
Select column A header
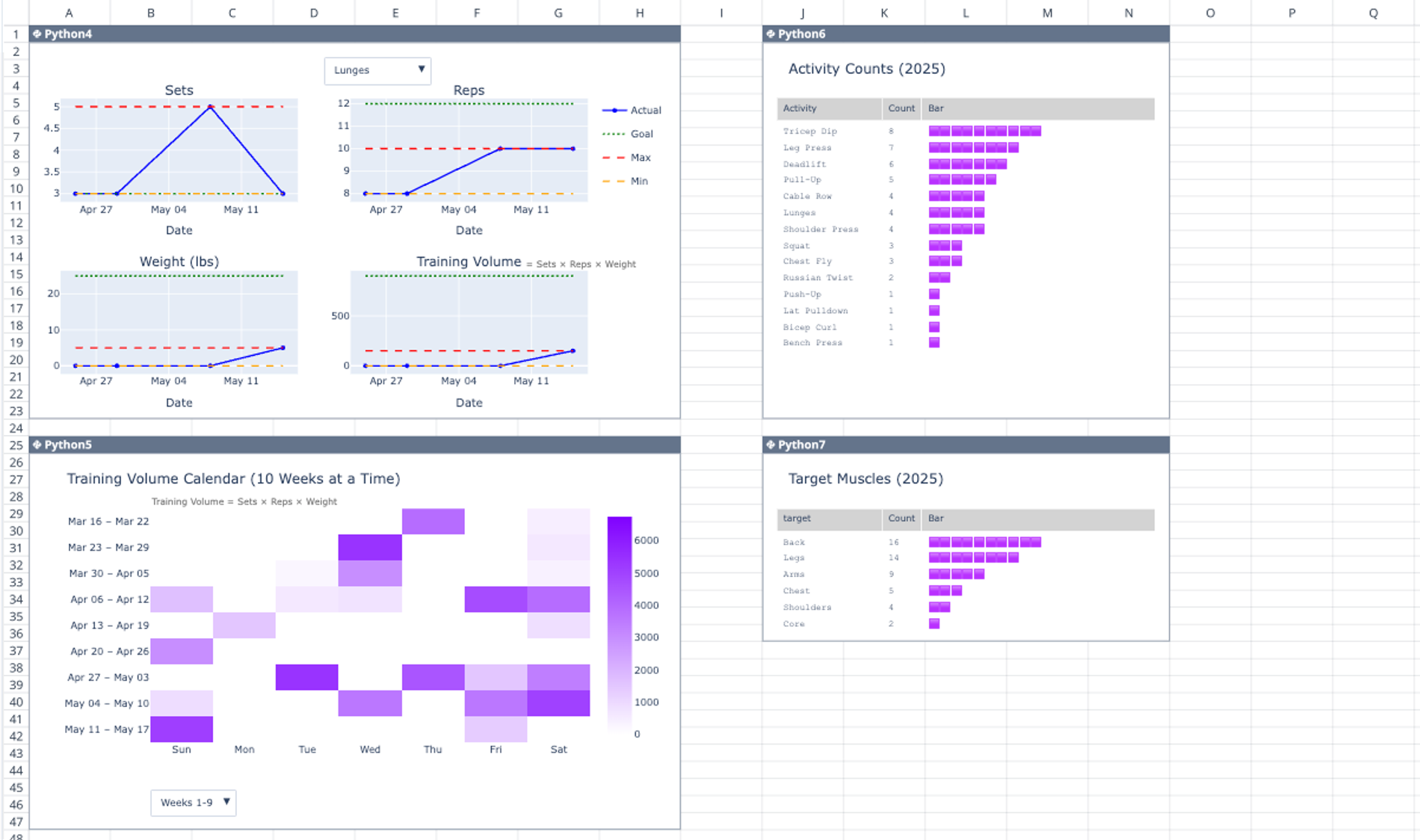click(x=70, y=13)
